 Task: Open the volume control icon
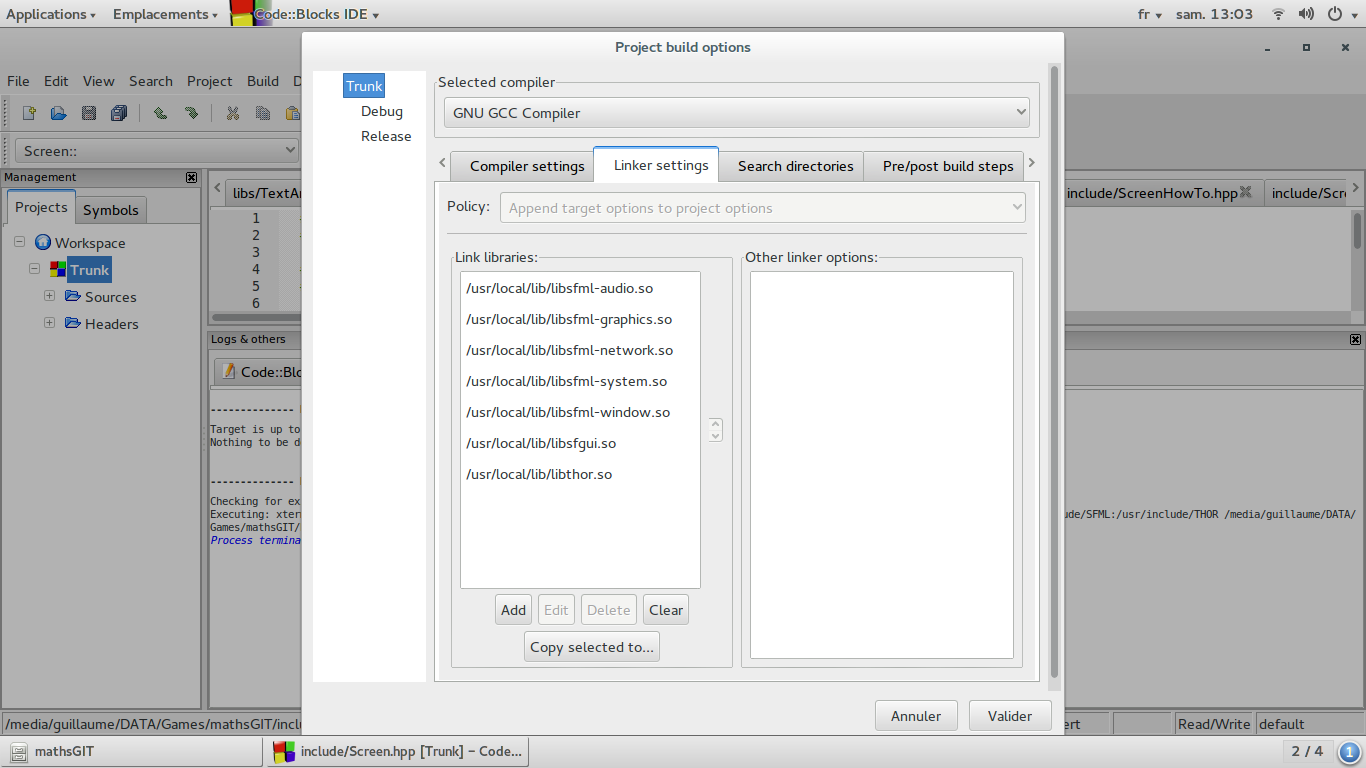pos(1306,14)
